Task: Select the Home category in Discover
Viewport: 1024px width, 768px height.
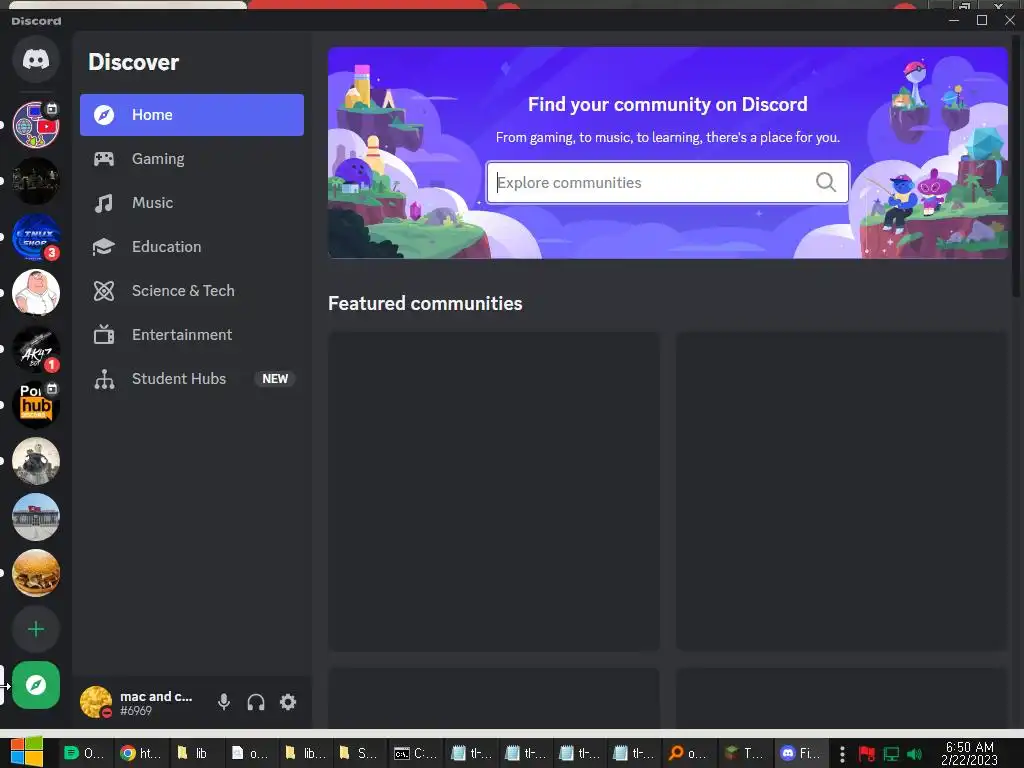Action: [192, 115]
